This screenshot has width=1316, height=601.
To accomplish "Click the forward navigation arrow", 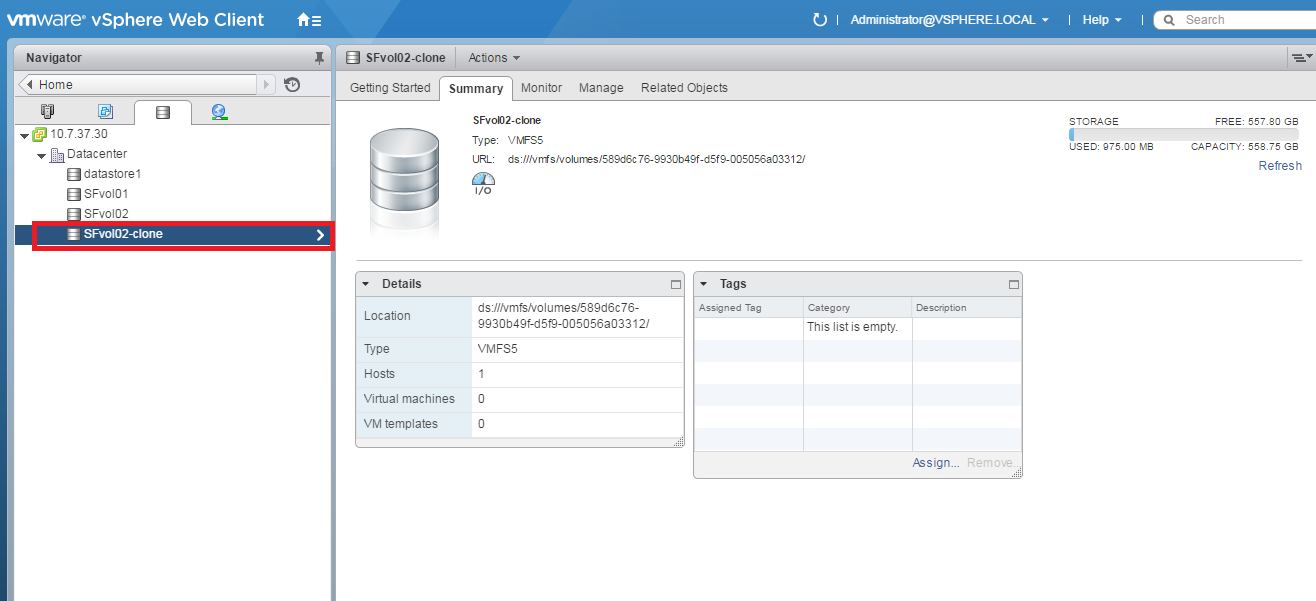I will pos(267,85).
